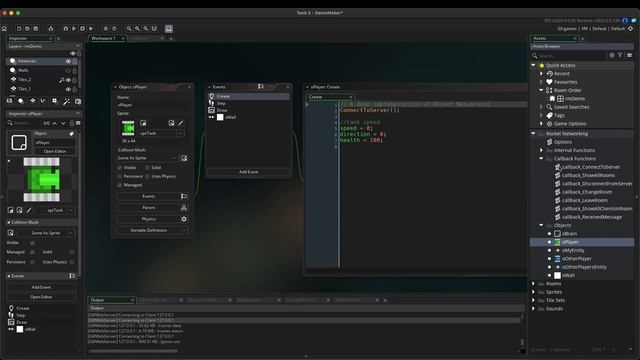Viewport: 640px width, 360px height.
Task: Enable Solid checkbox in Object oPlayer window
Action: click(147, 168)
